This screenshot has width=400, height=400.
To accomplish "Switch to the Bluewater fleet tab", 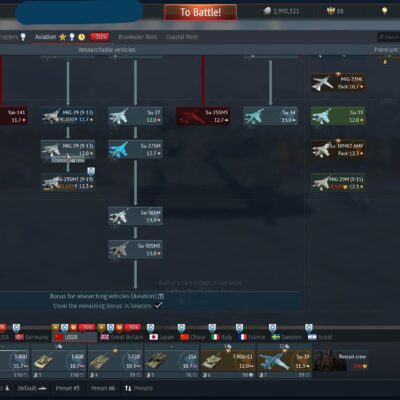I will tap(138, 37).
